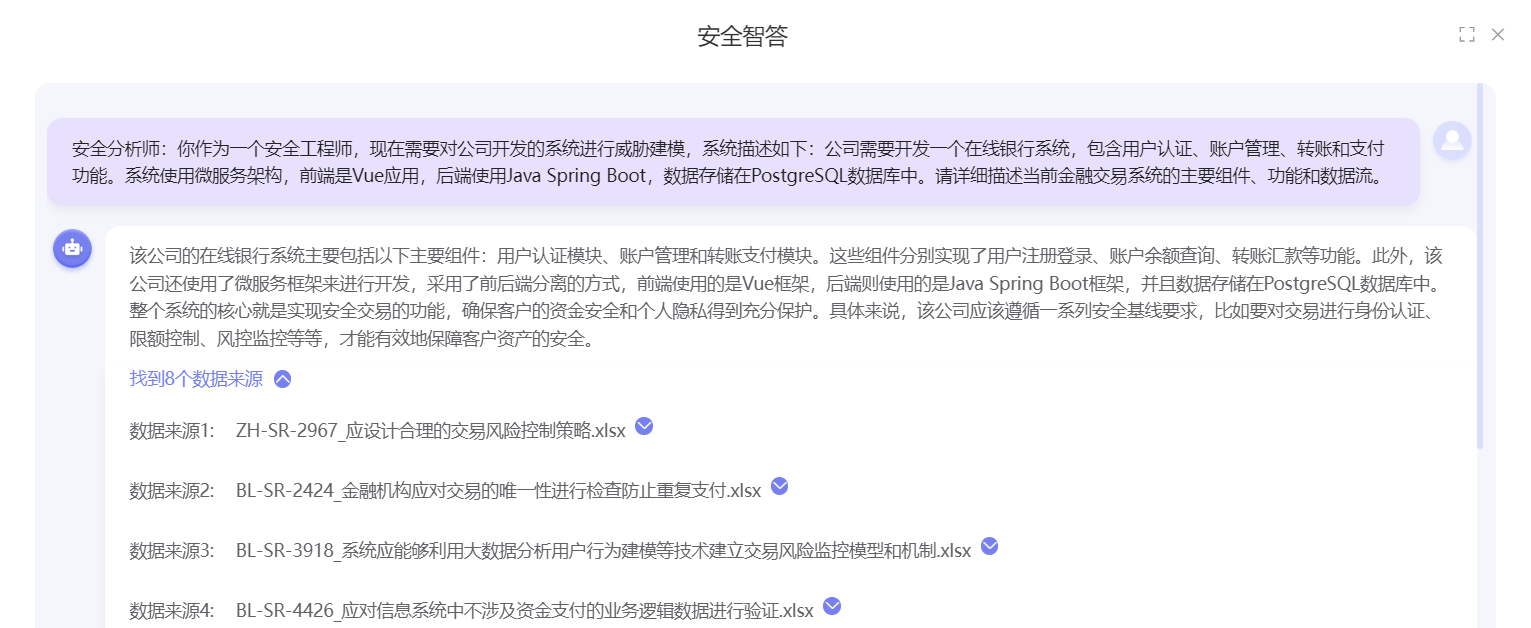Click the user question message bubble
The height and width of the screenshot is (628, 1531).
[x=733, y=162]
